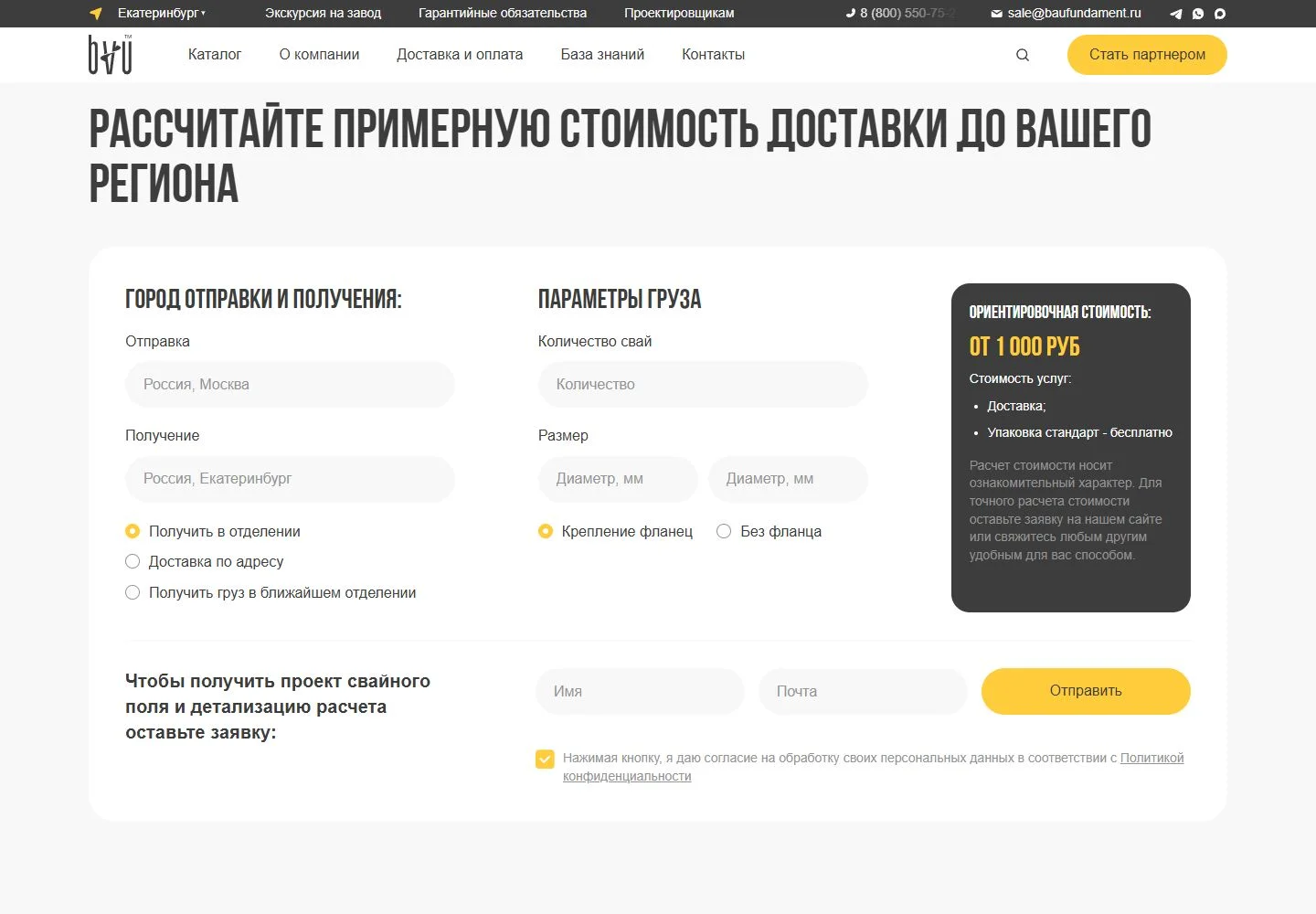Focus the first 'Диаметр, мм' input field

click(618, 479)
